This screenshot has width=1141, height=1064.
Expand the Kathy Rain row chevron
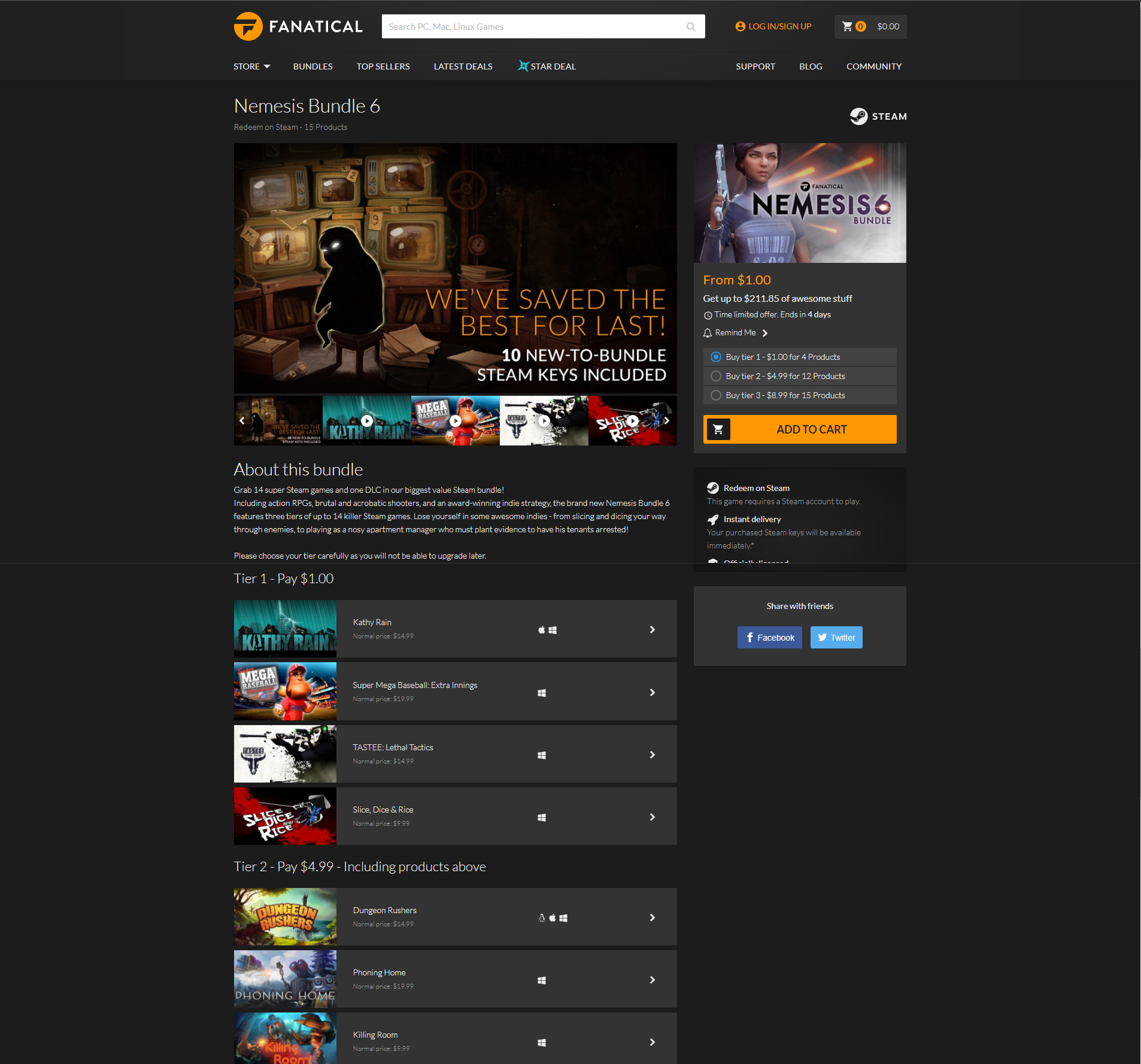[653, 629]
